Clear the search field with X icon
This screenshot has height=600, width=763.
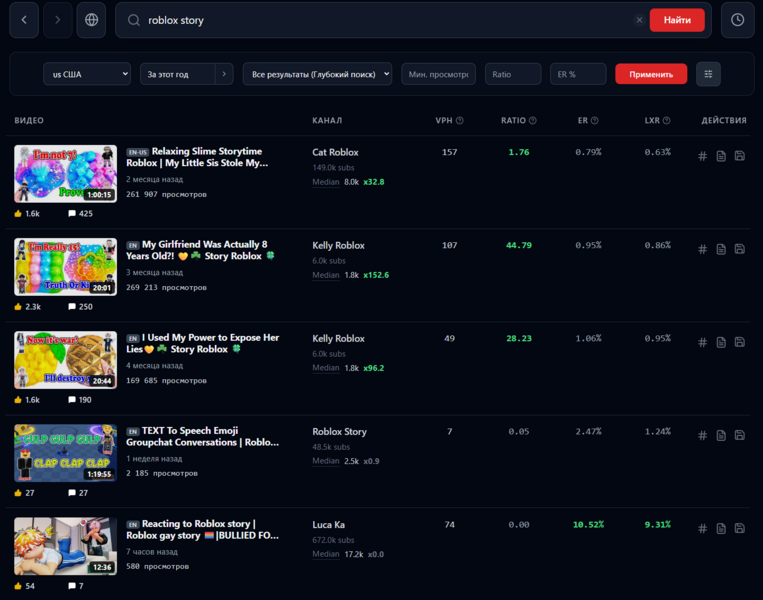pyautogui.click(x=639, y=20)
